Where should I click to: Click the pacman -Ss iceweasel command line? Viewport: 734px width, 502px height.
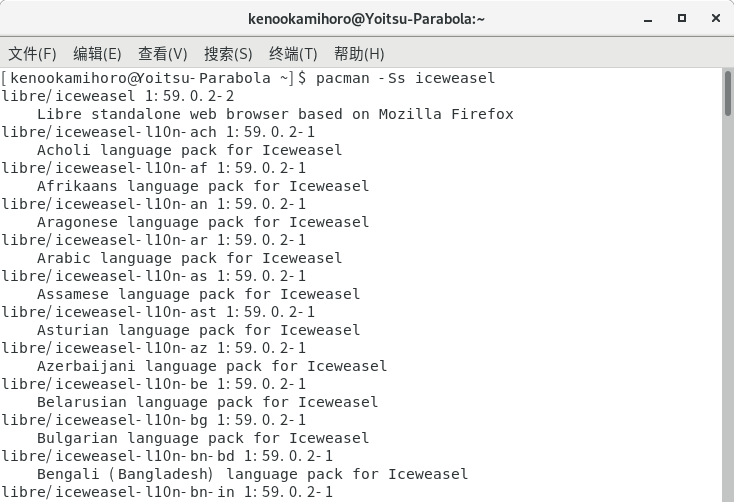pos(405,78)
